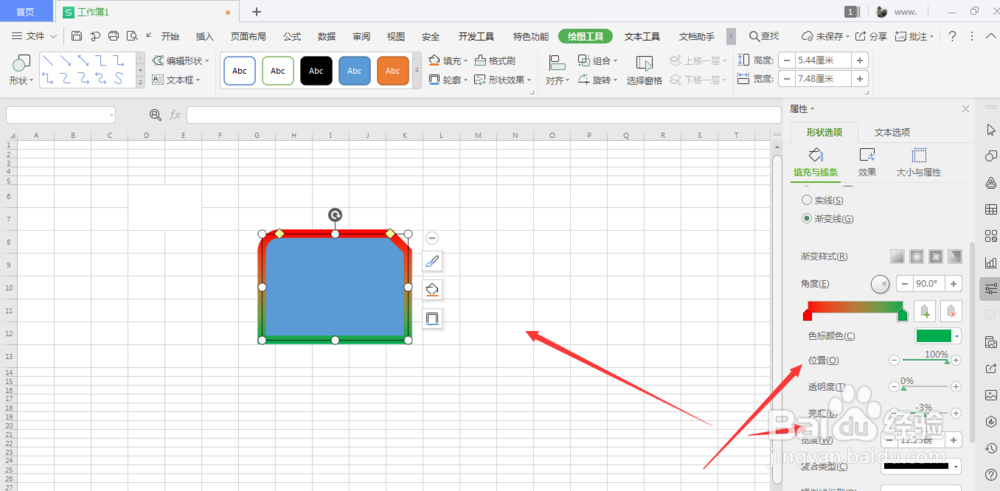This screenshot has width=1000, height=491.
Task: Increase 位置 position with plus button
Action: tap(956, 360)
